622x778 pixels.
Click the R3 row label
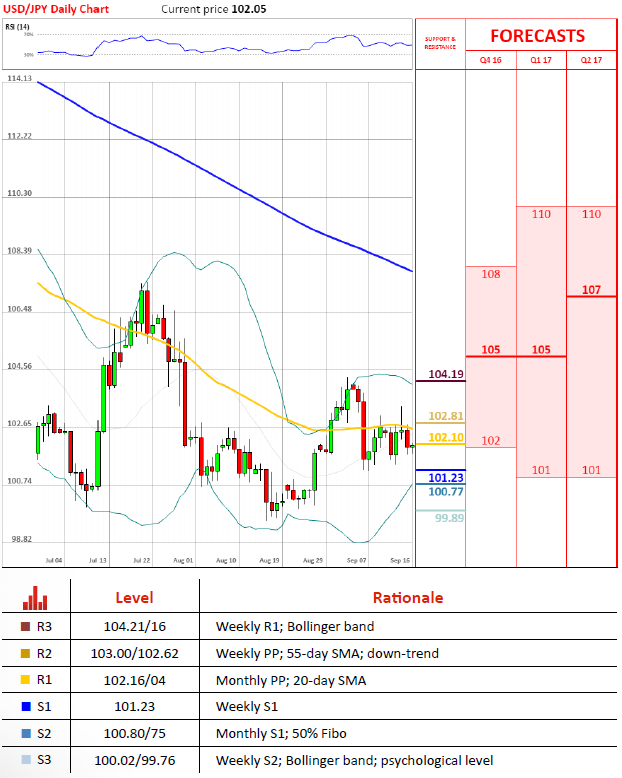(x=44, y=627)
